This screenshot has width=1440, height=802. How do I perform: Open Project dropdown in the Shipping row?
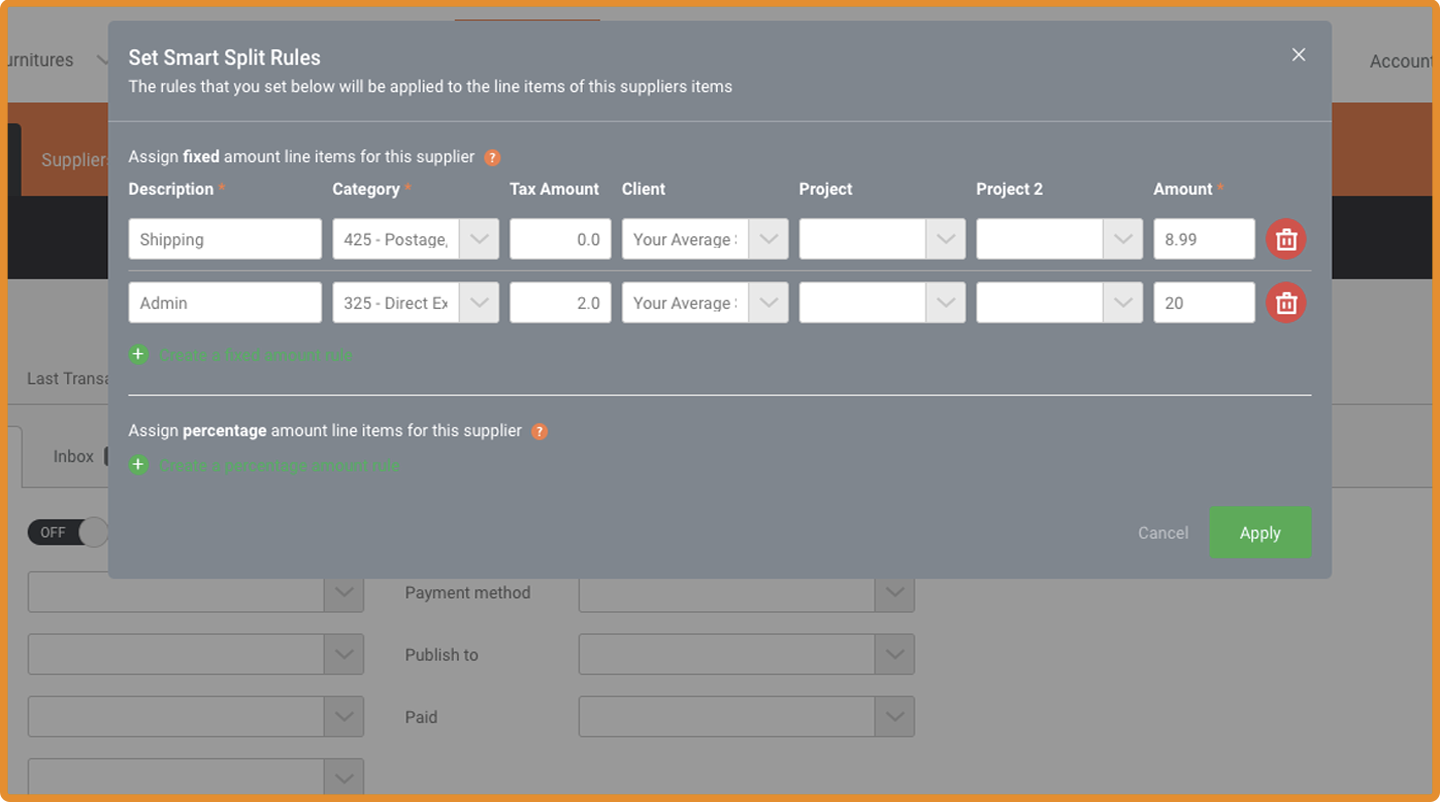(945, 240)
